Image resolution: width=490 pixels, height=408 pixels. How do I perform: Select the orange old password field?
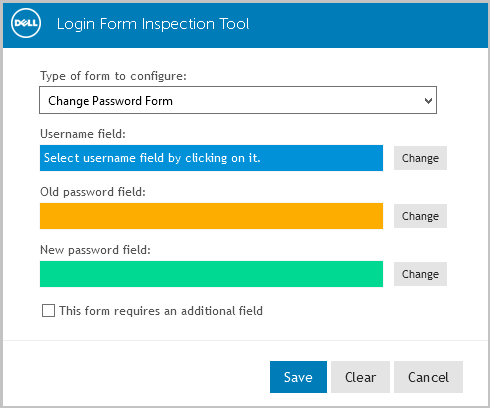pos(211,216)
